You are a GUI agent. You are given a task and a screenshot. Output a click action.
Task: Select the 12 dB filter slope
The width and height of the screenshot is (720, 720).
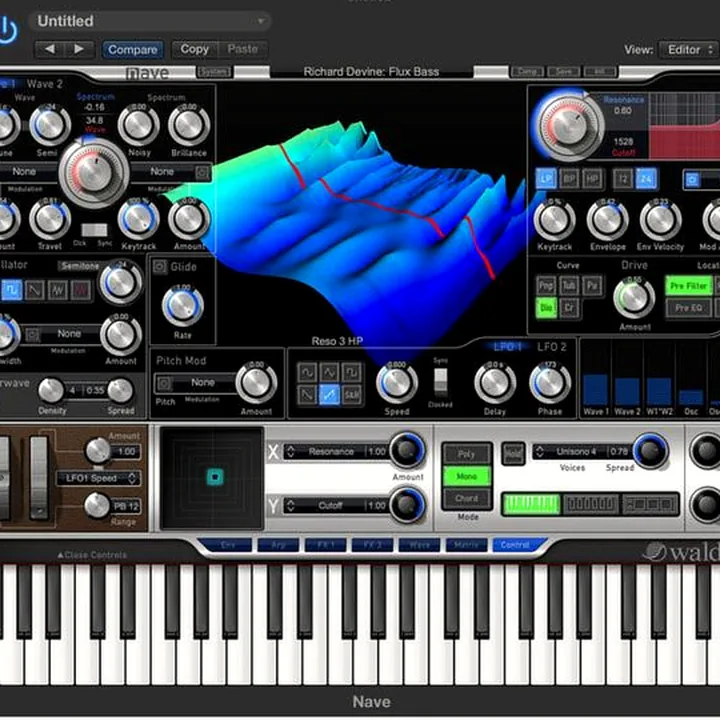pyautogui.click(x=623, y=178)
